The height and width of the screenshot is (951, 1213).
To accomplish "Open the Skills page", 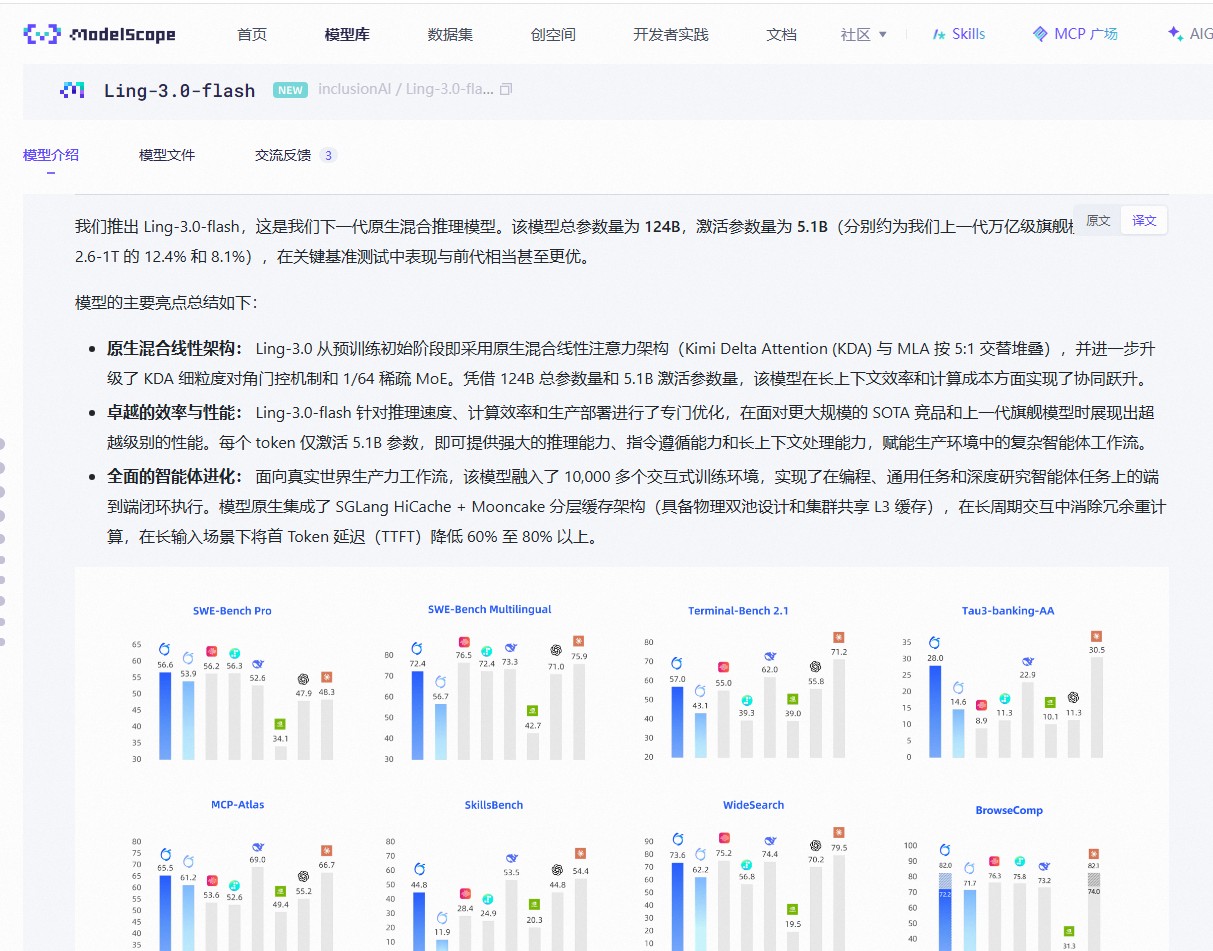I will pyautogui.click(x=959, y=34).
